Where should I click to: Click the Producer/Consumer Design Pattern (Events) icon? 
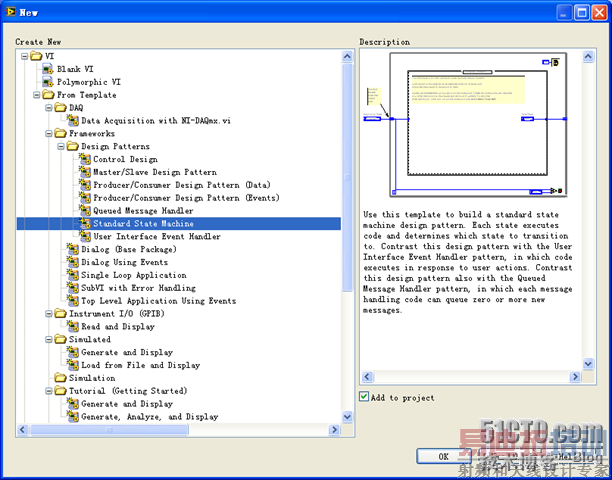[85, 197]
